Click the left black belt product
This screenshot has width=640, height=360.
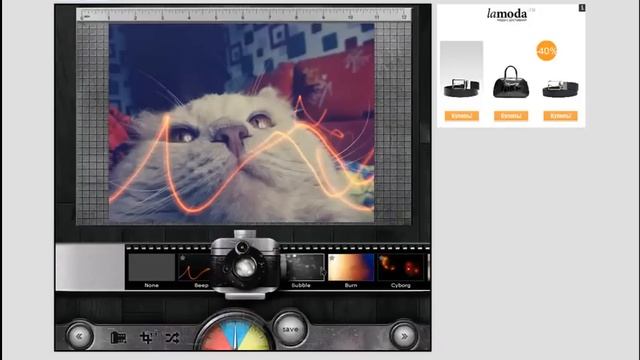point(461,87)
